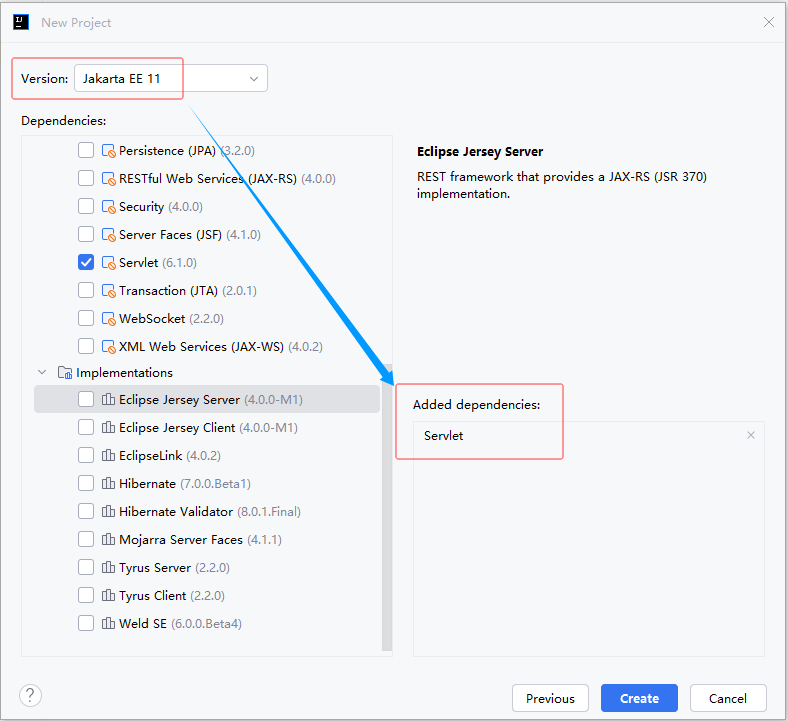Select the Implementations group label
The image size is (788, 721).
[x=124, y=373]
